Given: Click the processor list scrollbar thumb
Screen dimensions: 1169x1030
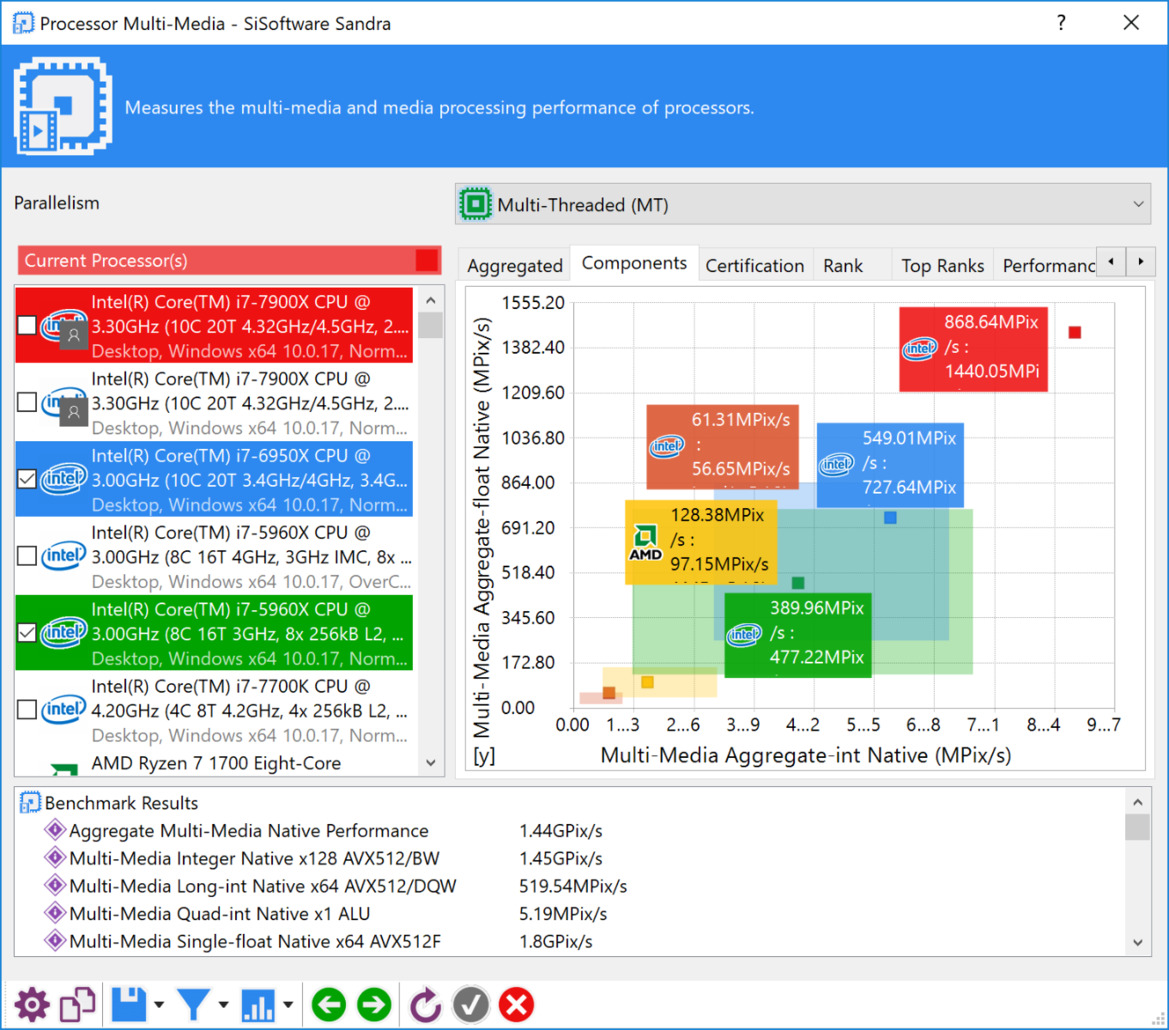Looking at the screenshot, I should [x=430, y=326].
